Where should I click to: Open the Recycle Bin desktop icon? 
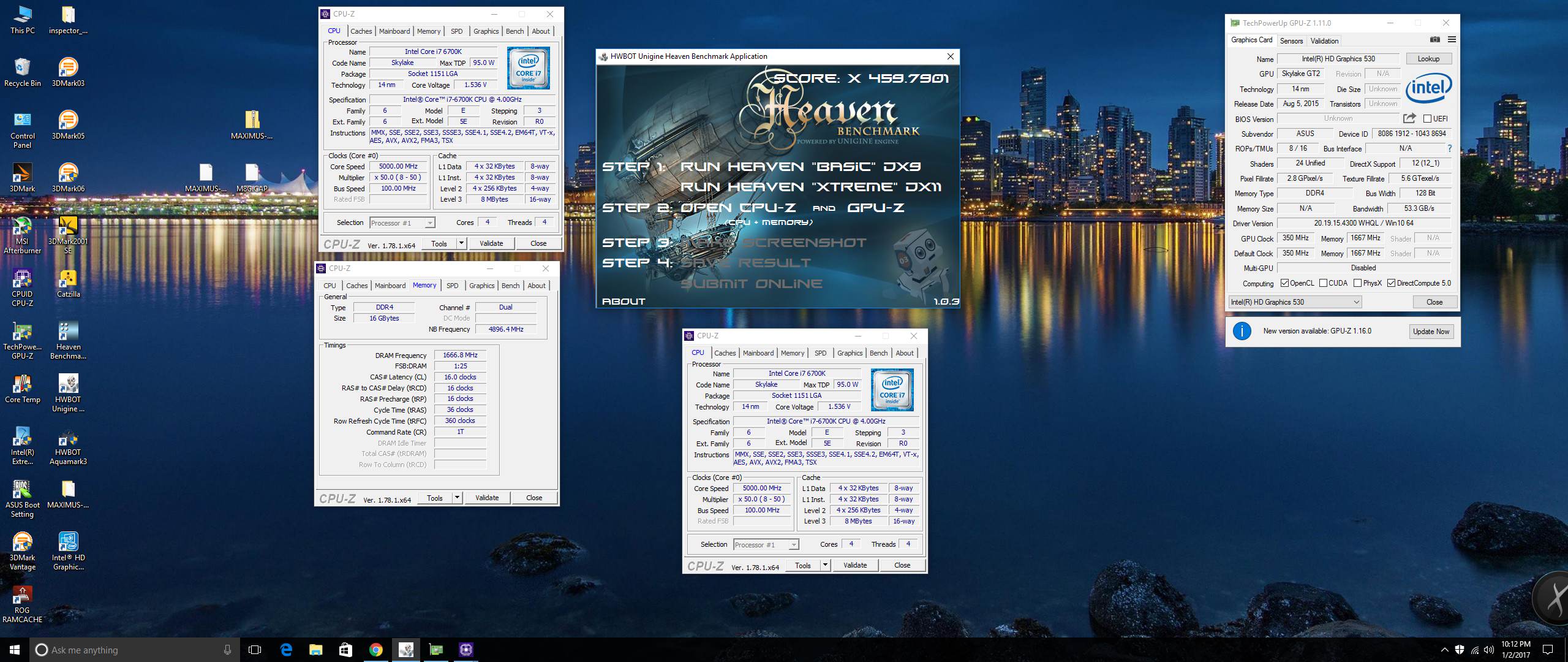point(23,72)
